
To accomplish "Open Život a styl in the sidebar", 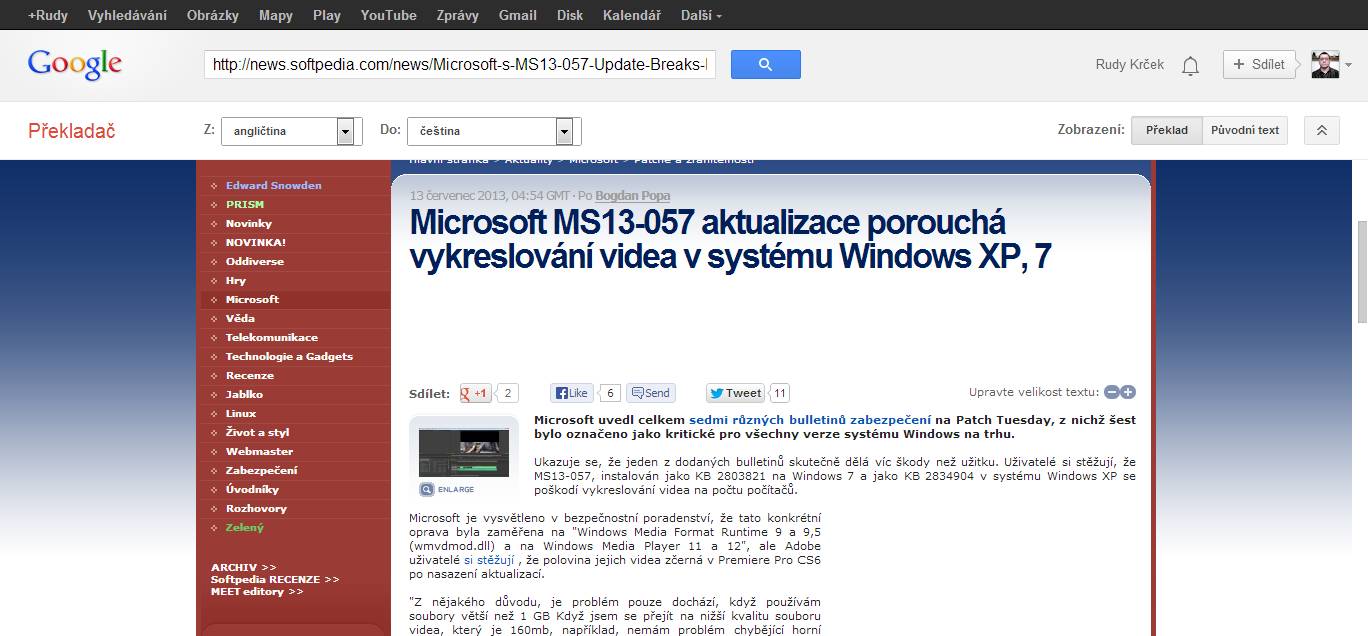I will (x=258, y=432).
